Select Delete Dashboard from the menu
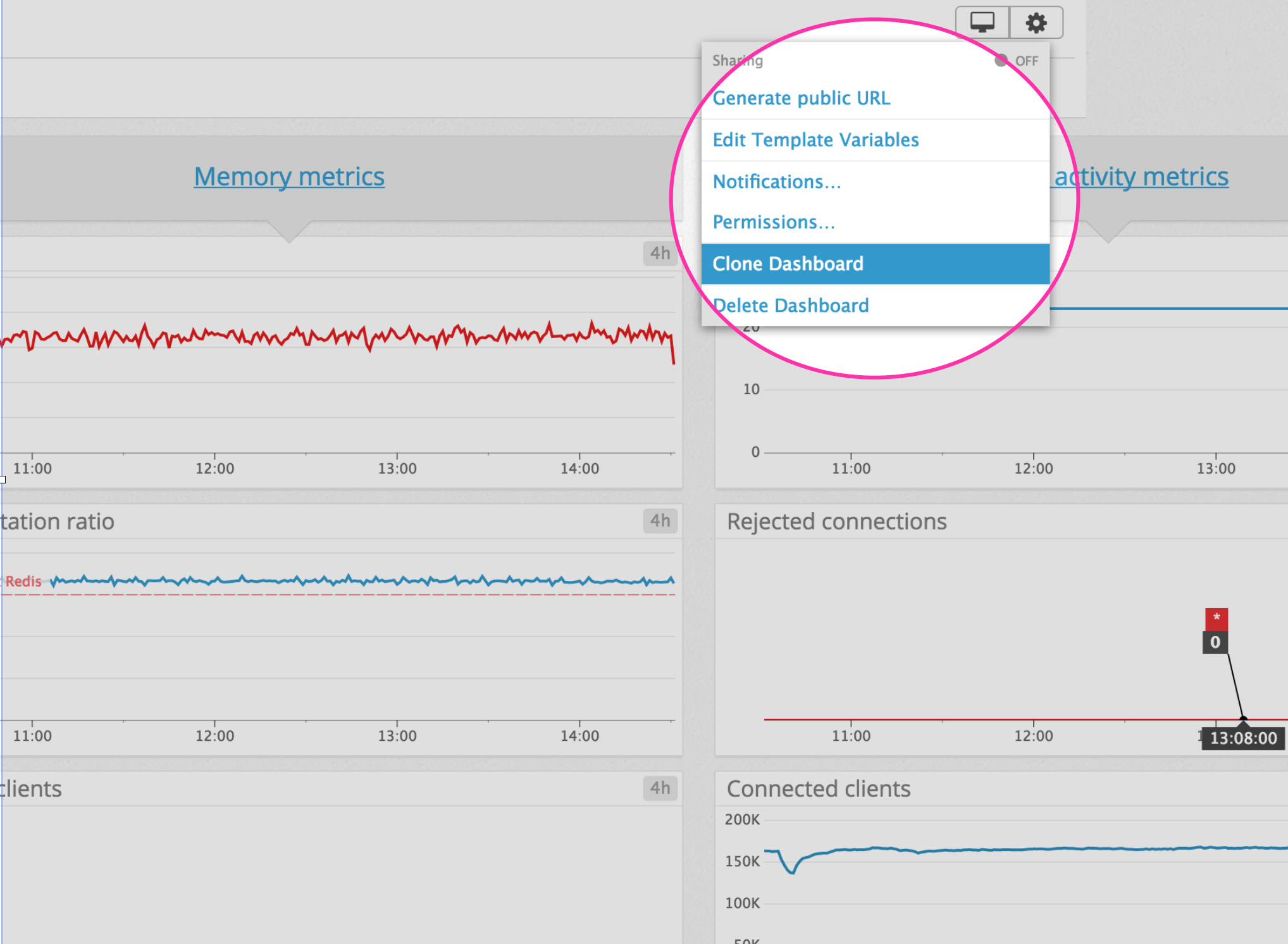 [x=791, y=305]
